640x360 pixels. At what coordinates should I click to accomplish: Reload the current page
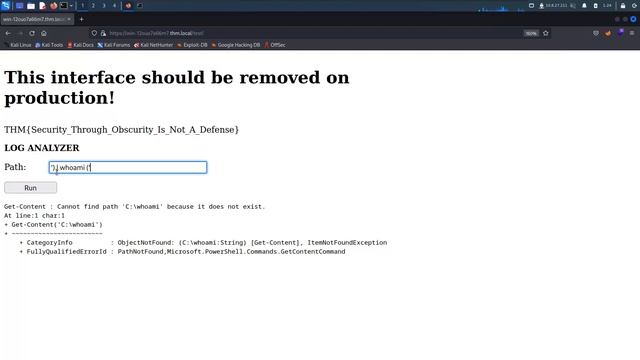click(x=32, y=33)
